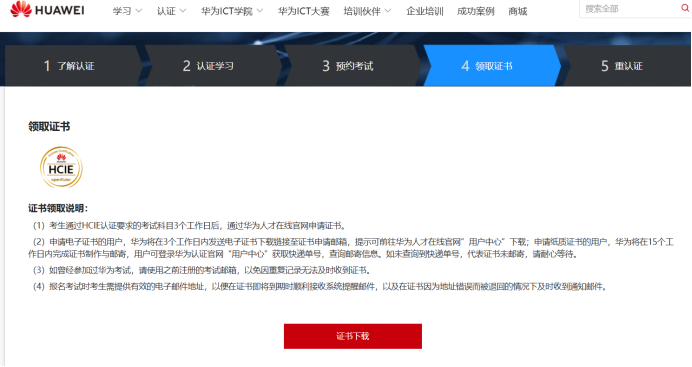Click the 证书领取说明 subheading
The image size is (692, 367).
coord(58,208)
